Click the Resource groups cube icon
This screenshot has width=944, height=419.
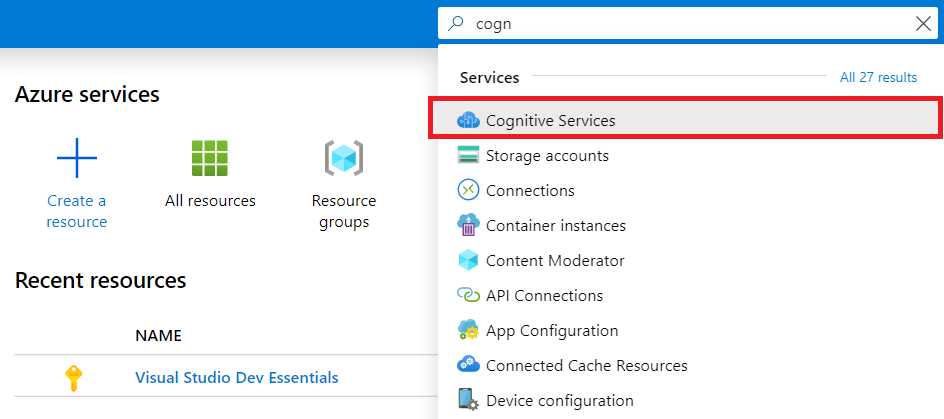pyautogui.click(x=344, y=158)
